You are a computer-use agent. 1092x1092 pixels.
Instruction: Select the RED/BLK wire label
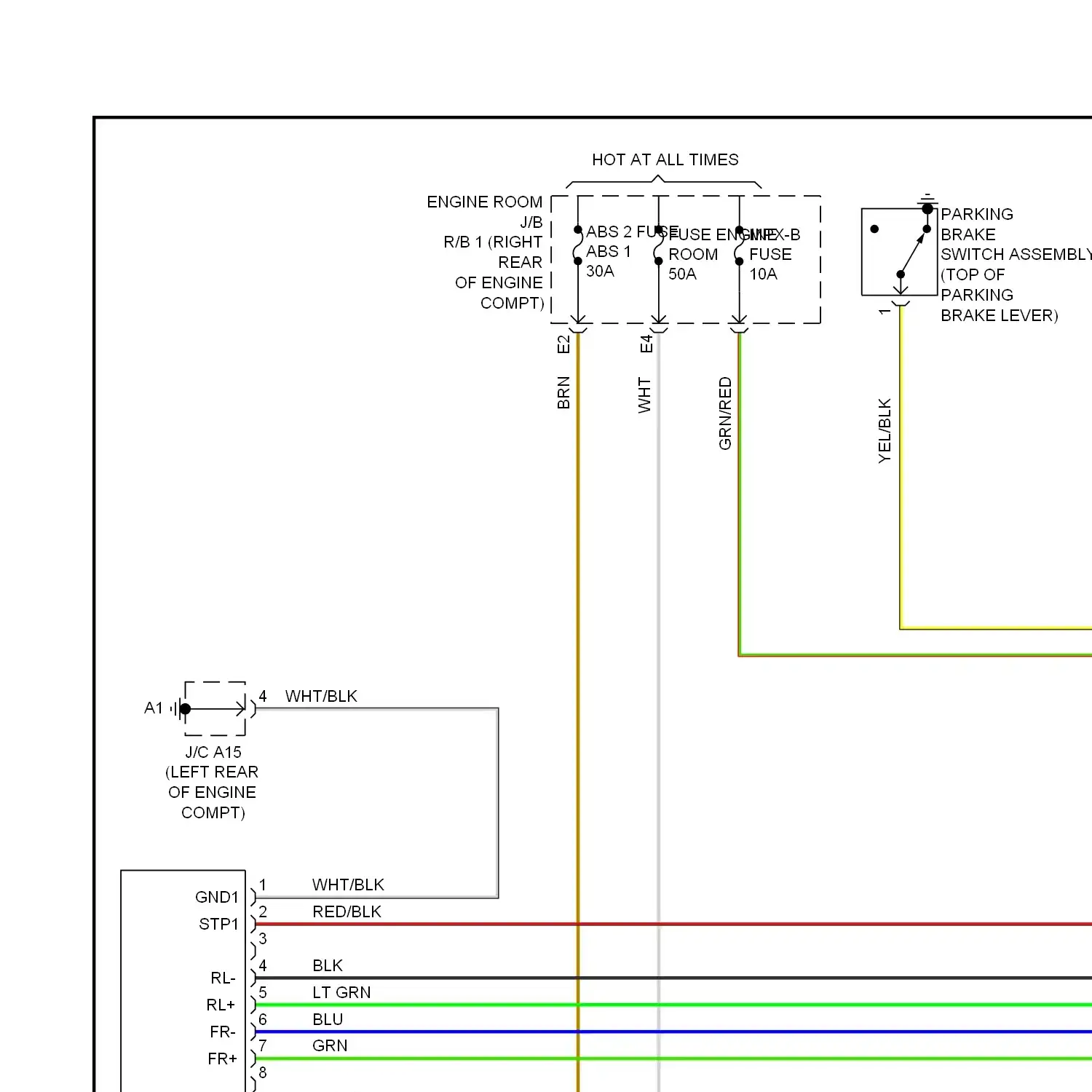[347, 911]
